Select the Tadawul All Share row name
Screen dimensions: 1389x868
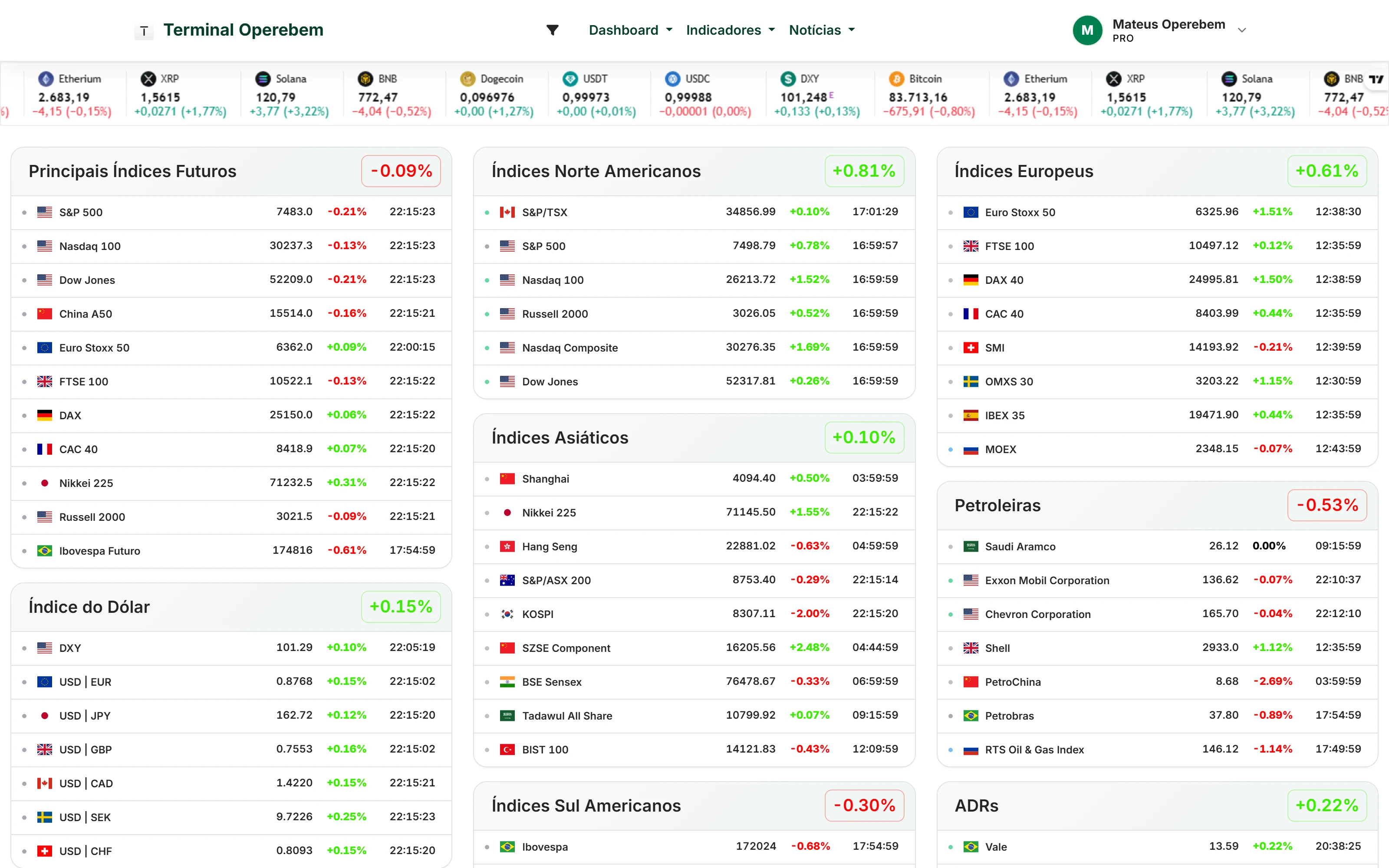(567, 715)
